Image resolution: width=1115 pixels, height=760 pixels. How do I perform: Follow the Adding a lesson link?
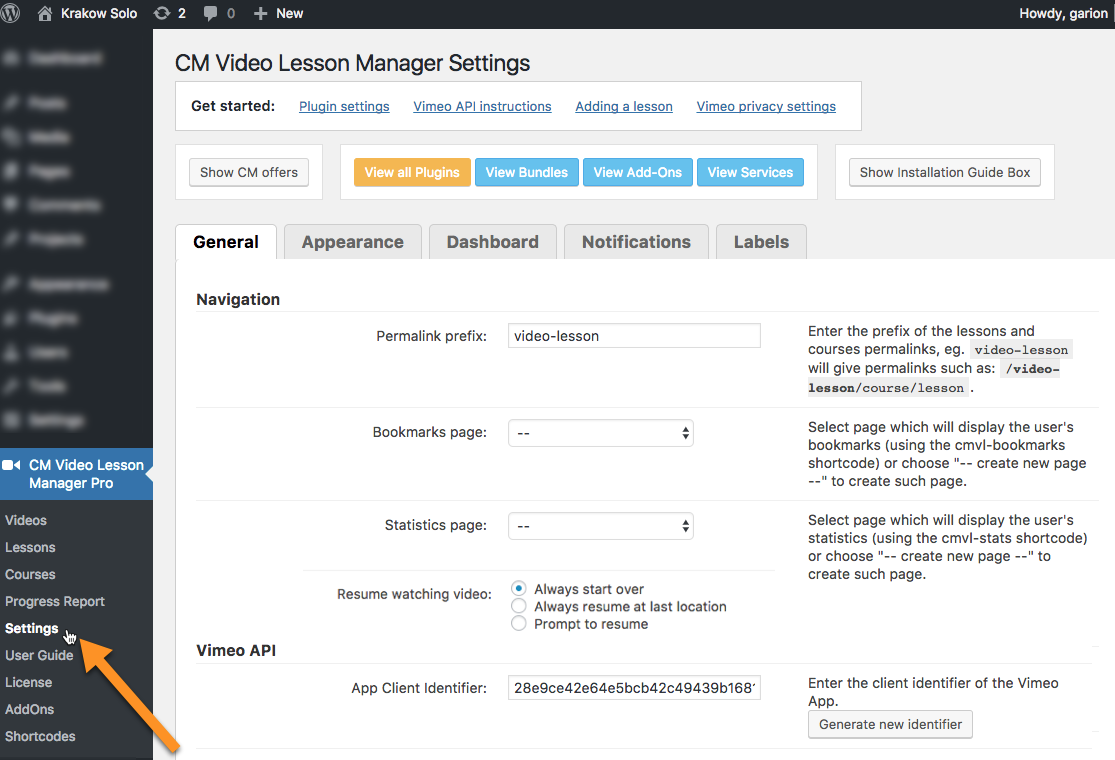tap(624, 106)
